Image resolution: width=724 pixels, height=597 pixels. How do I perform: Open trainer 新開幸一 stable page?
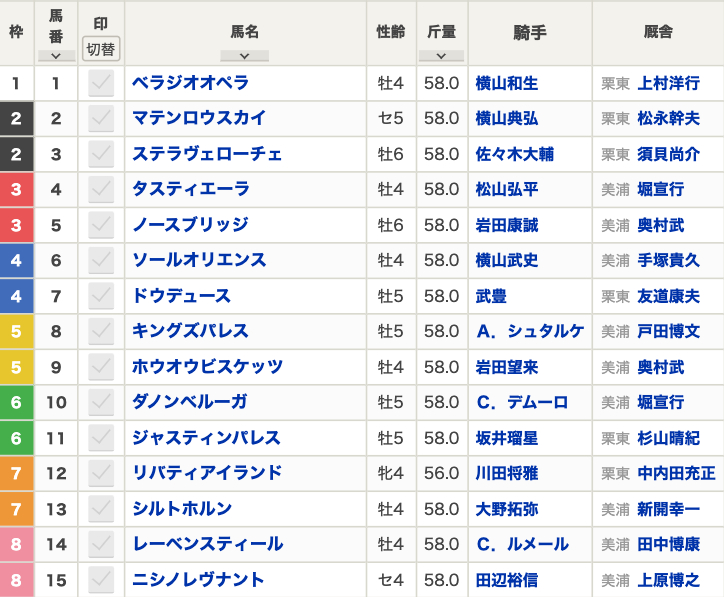pos(669,509)
